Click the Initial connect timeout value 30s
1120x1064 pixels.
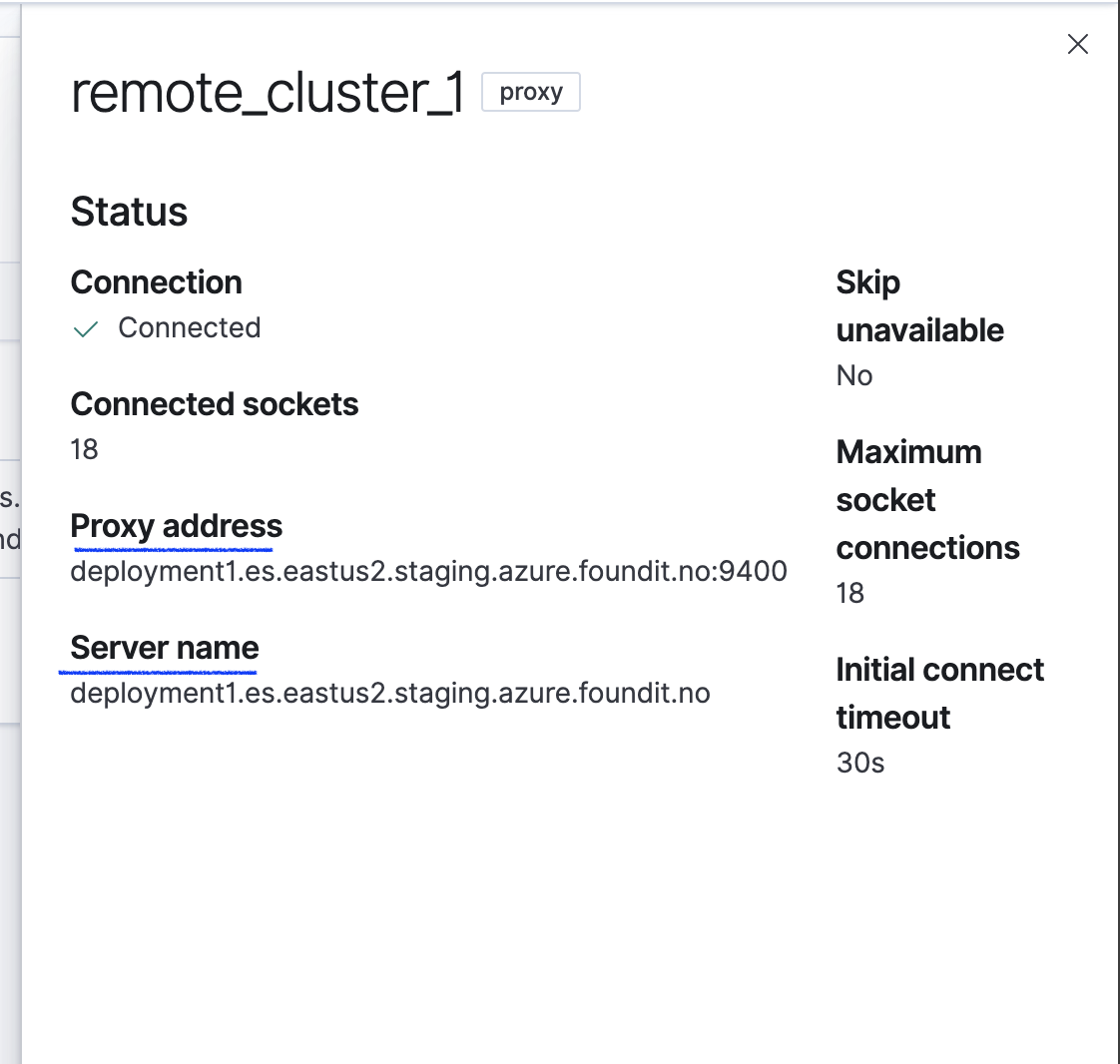tap(859, 763)
